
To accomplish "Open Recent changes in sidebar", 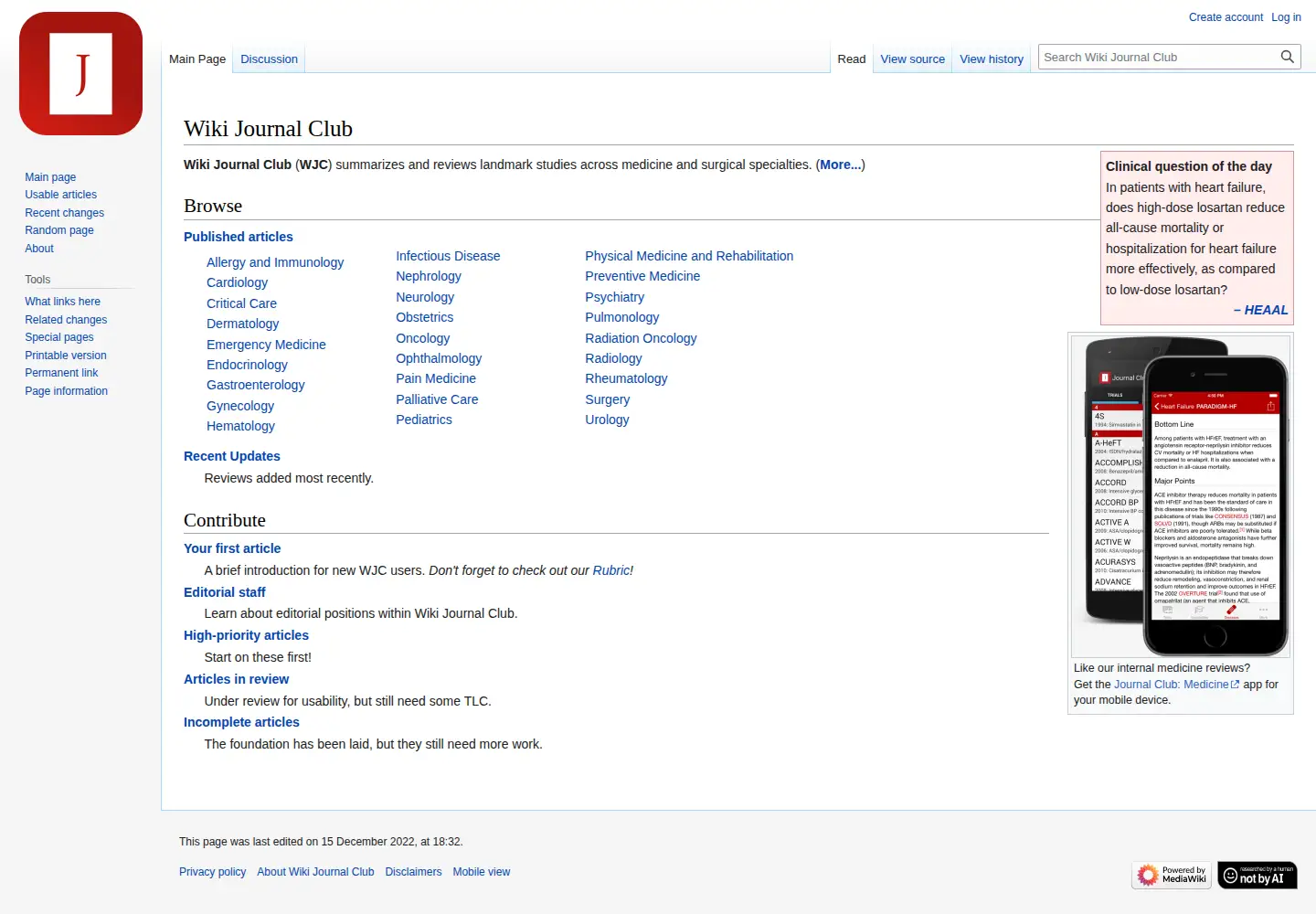I will pyautogui.click(x=64, y=213).
